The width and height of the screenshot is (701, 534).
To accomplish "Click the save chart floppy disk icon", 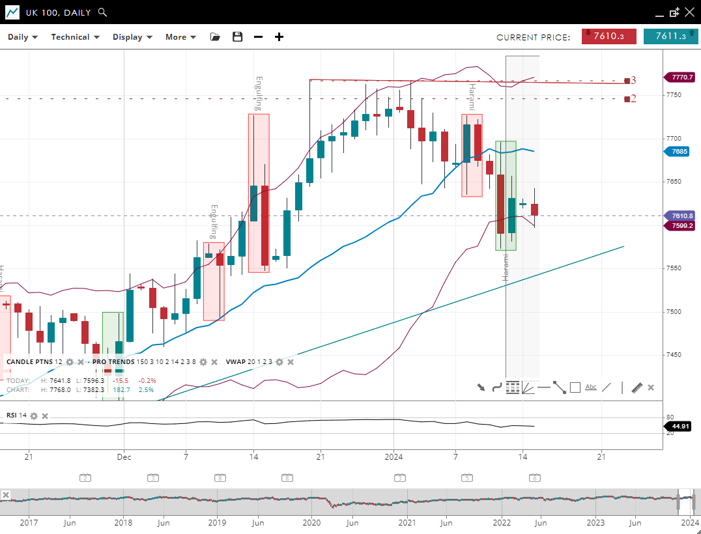I will point(237,37).
